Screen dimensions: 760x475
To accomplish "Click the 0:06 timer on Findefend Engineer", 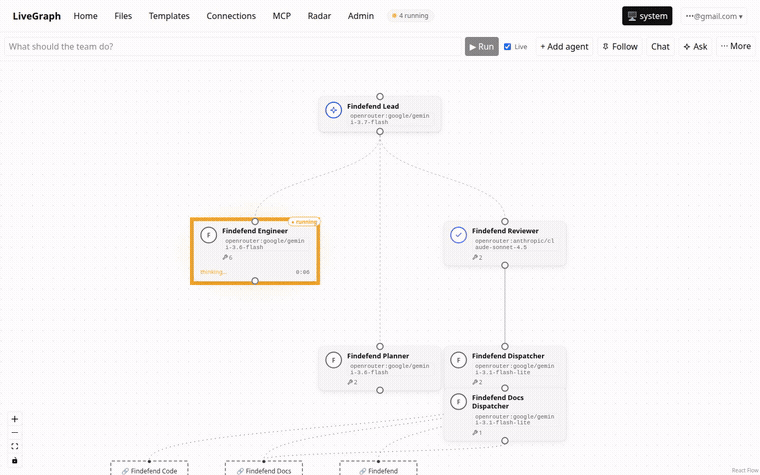I will click(302, 272).
